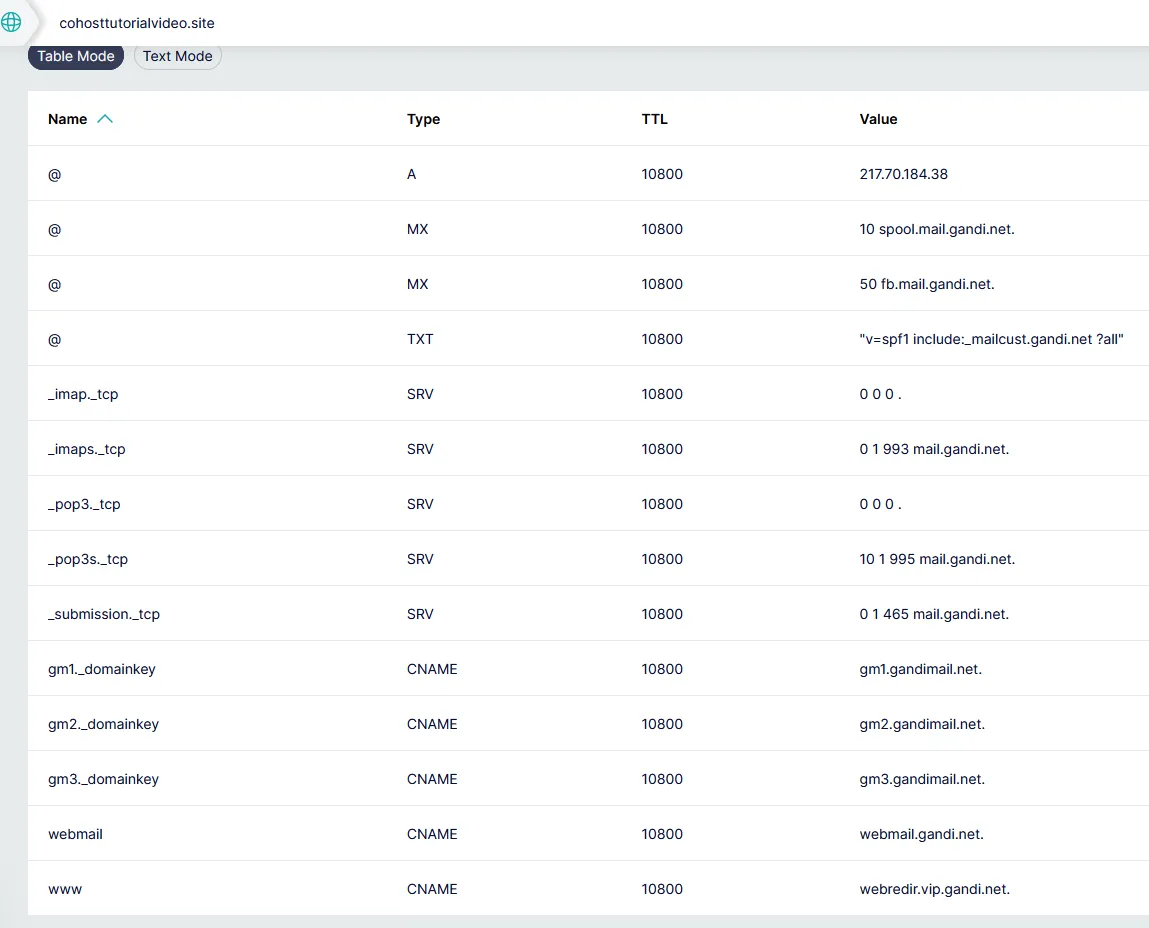Screen dimensions: 1149x928
Task: Open the TTL column header
Action: coord(654,118)
